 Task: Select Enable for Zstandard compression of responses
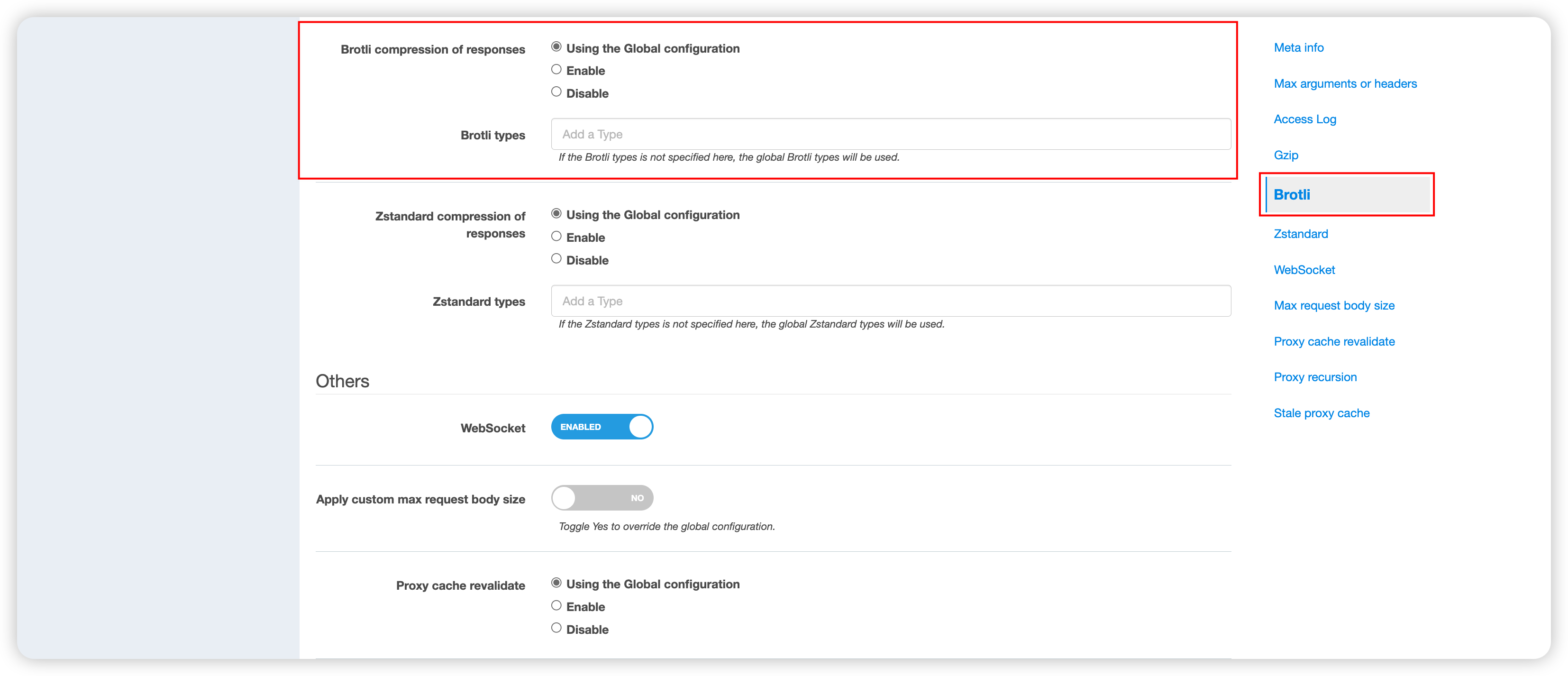pyautogui.click(x=556, y=236)
